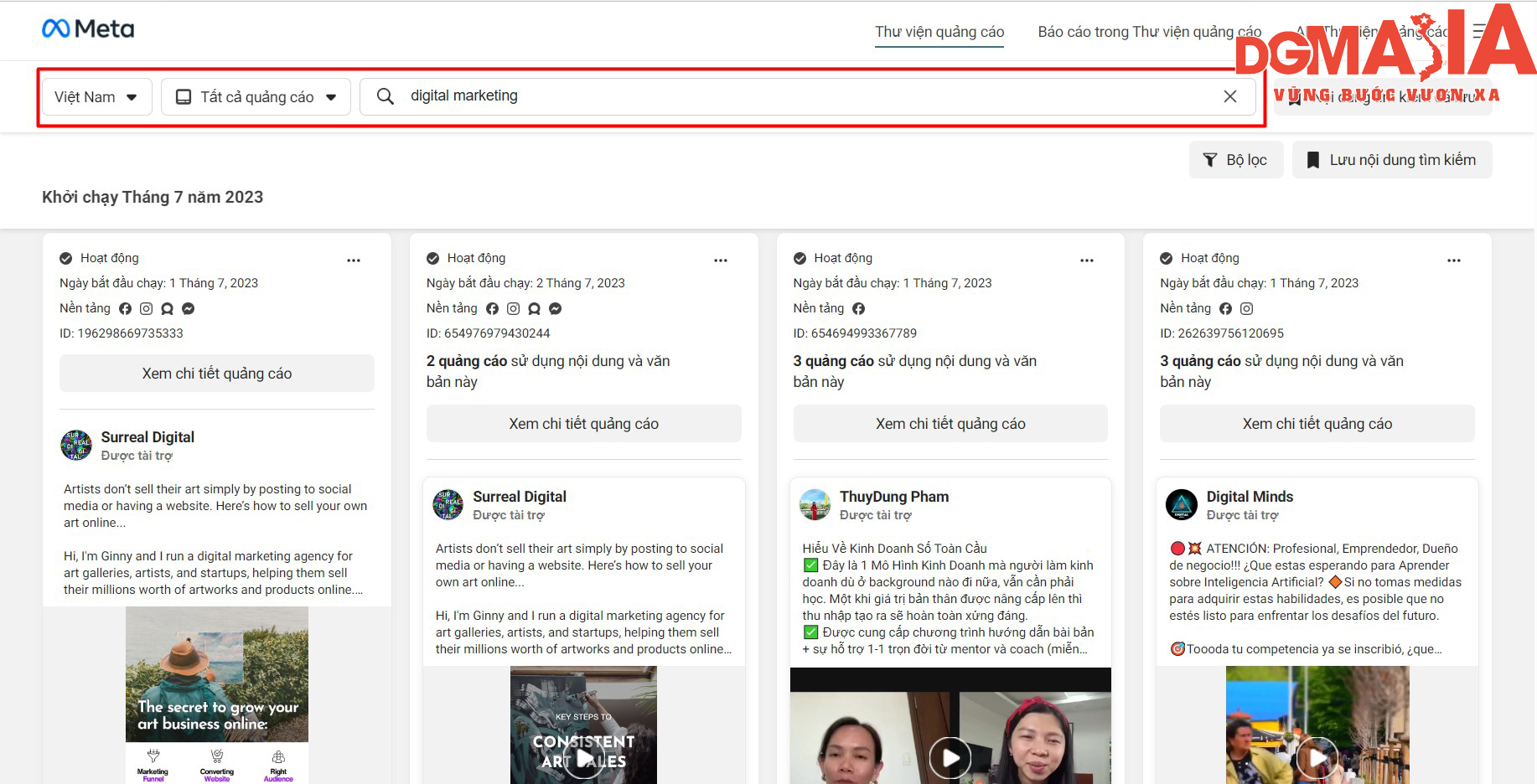Click the 3 quảng cáo note on ad 654694993367789
This screenshot has width=1537, height=784.
coord(915,372)
